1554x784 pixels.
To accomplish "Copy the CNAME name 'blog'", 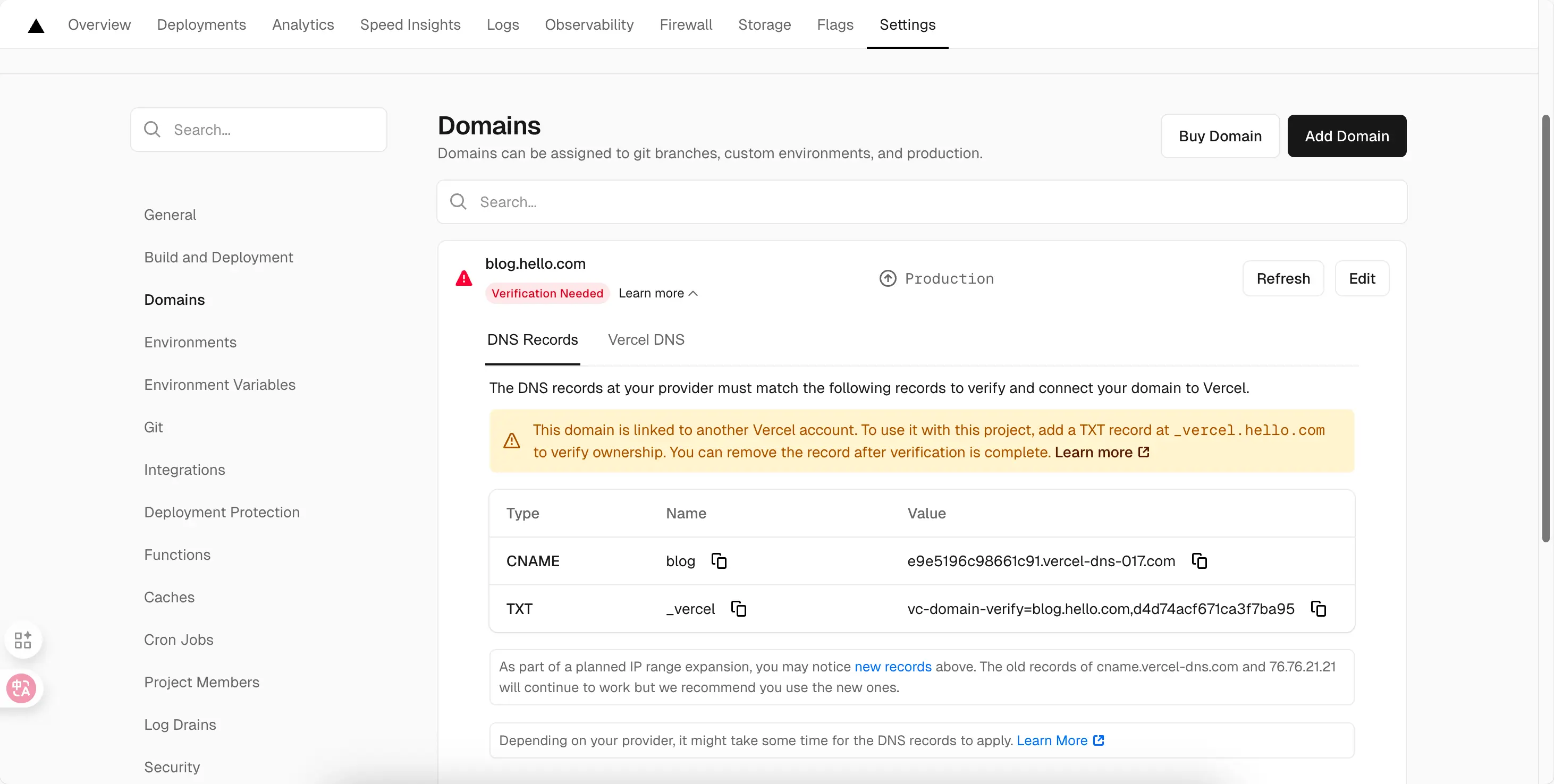I will (x=719, y=561).
